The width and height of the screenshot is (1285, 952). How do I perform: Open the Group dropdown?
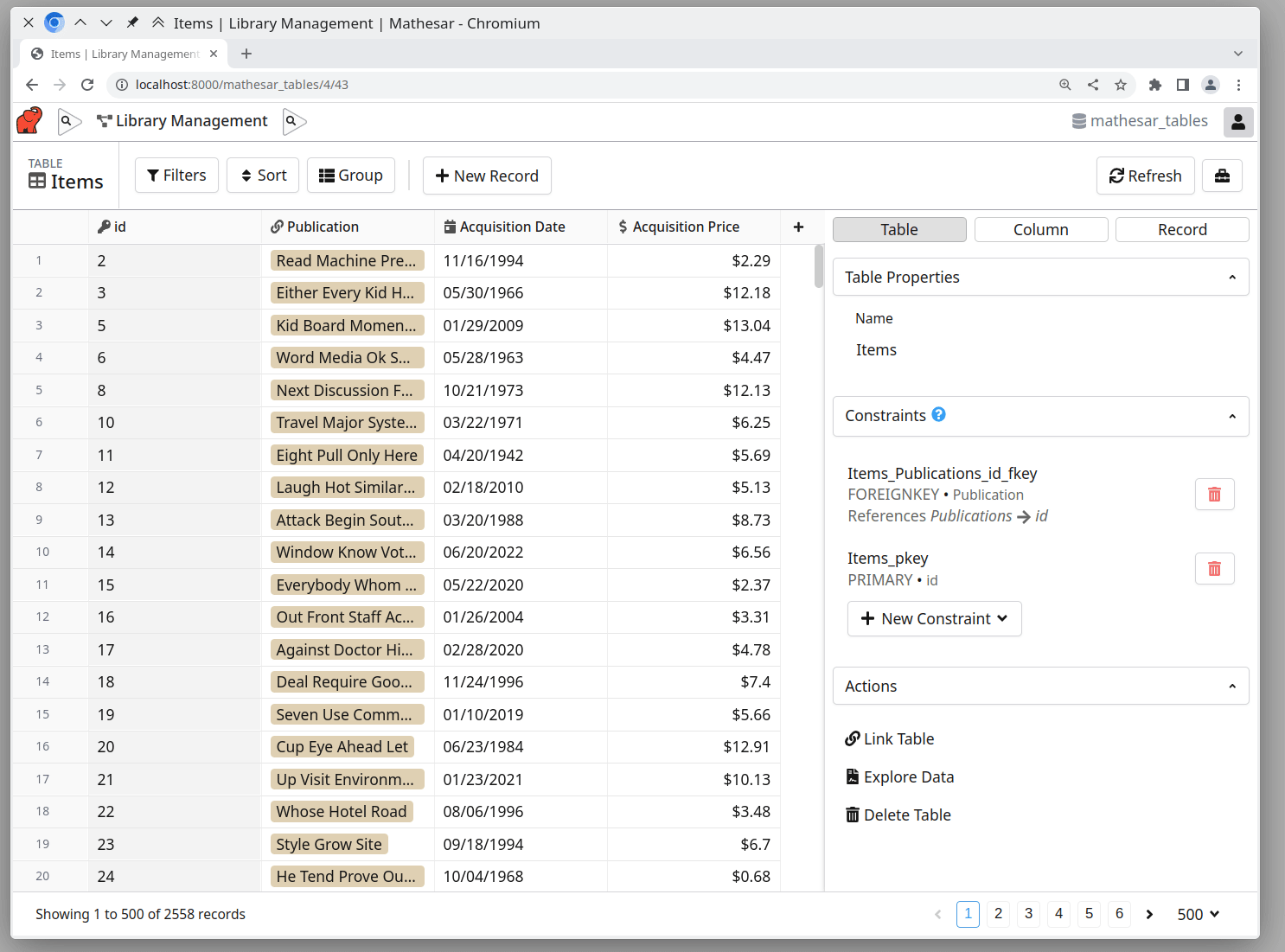click(x=351, y=176)
